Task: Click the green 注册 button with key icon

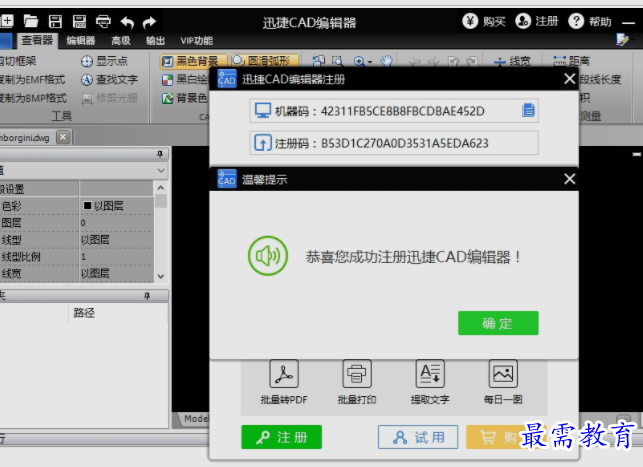Action: [282, 437]
